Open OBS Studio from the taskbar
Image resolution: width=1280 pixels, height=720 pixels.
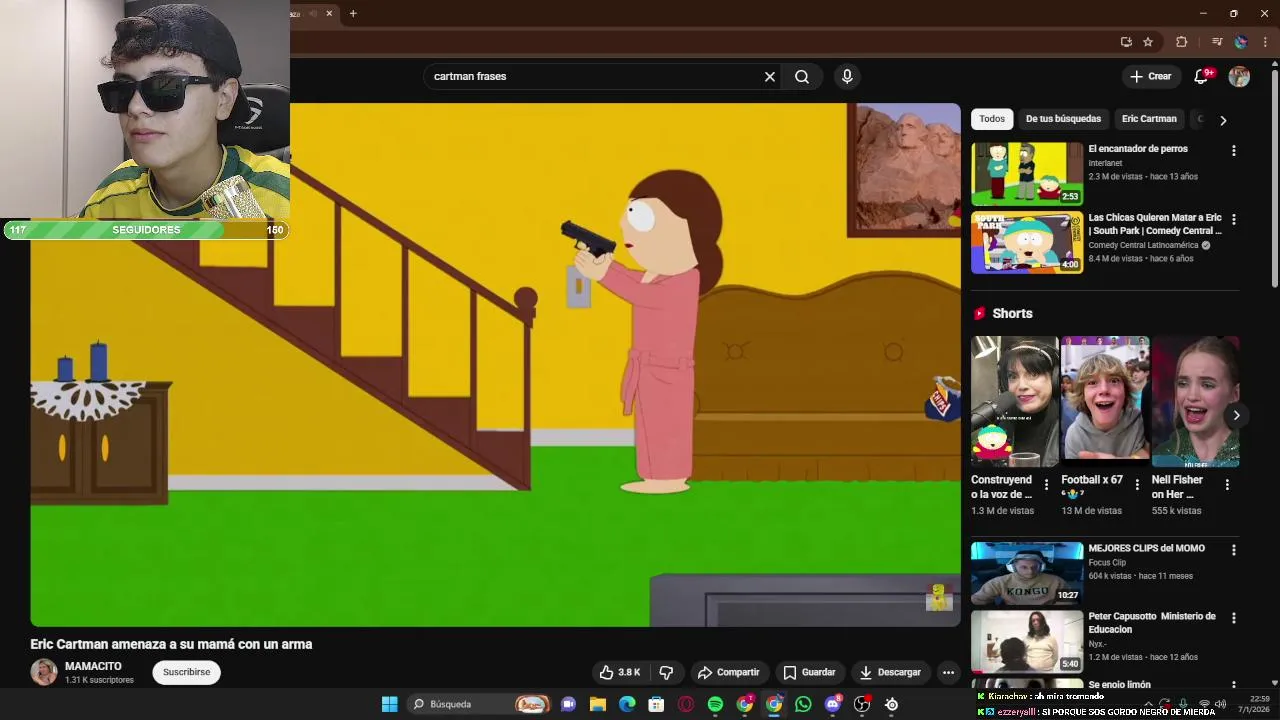coord(862,704)
